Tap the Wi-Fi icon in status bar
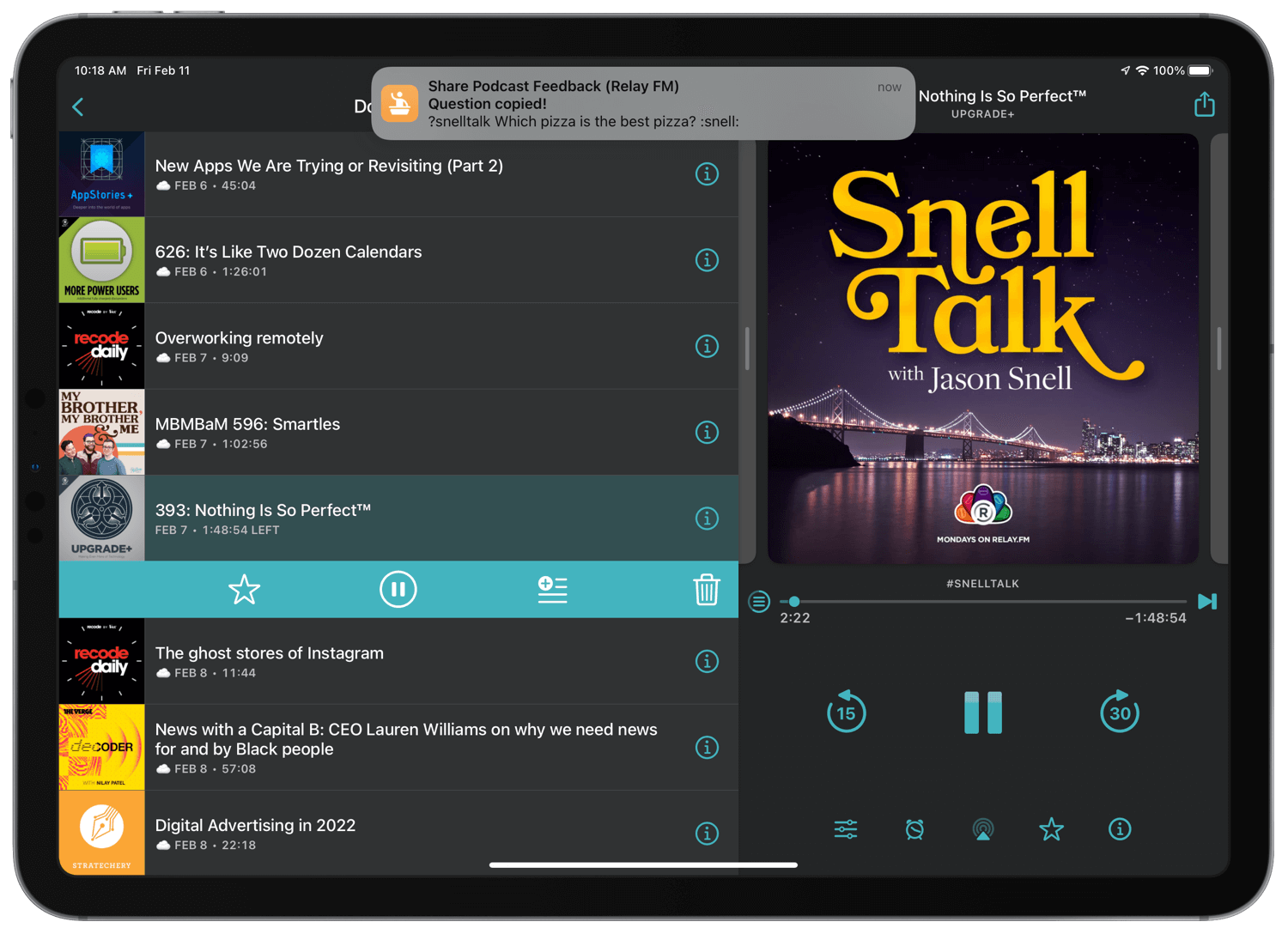The width and height of the screenshot is (1288, 934). click(x=1142, y=70)
